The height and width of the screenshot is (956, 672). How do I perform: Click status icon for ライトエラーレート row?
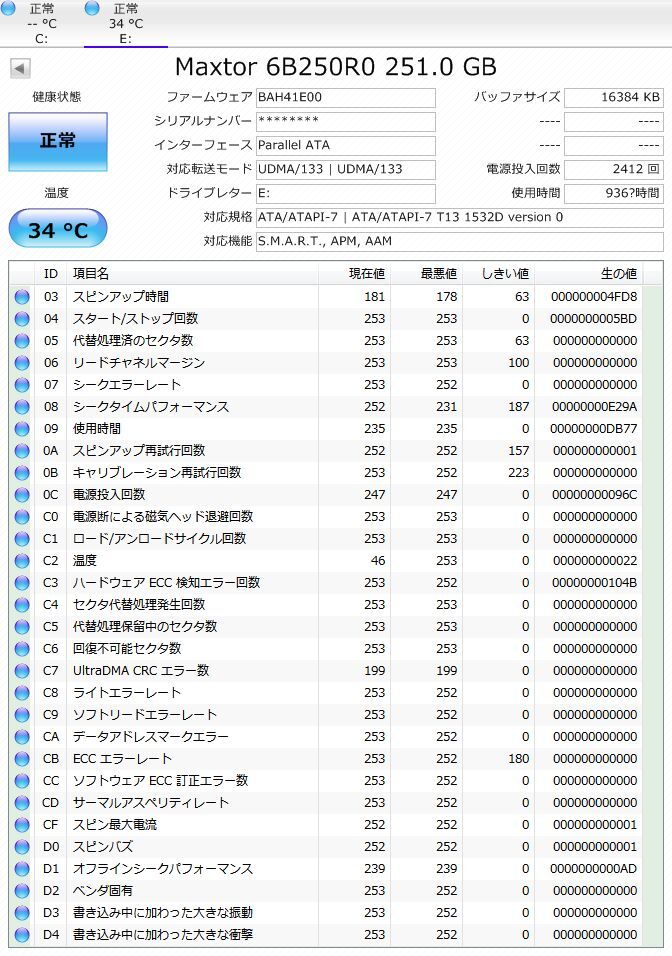[x=22, y=693]
